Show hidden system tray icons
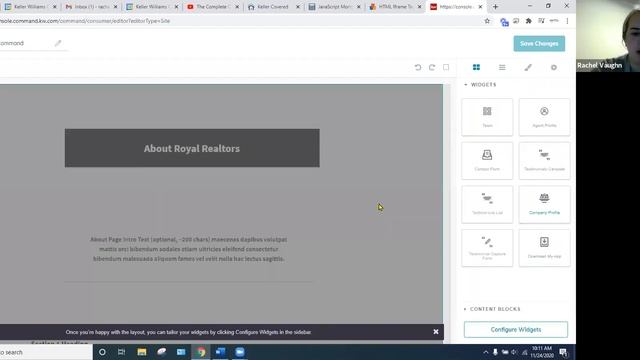This screenshot has width=640, height=360. pyautogui.click(x=486, y=352)
